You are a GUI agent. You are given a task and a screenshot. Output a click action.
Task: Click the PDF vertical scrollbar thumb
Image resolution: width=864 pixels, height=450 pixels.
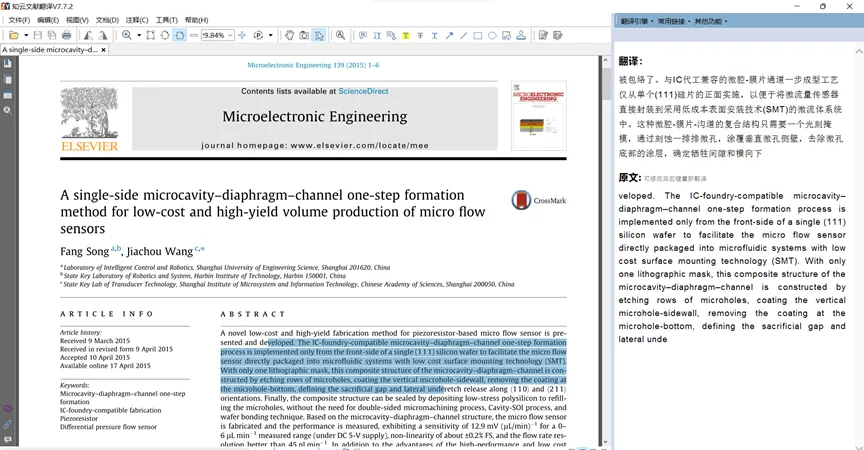point(605,85)
